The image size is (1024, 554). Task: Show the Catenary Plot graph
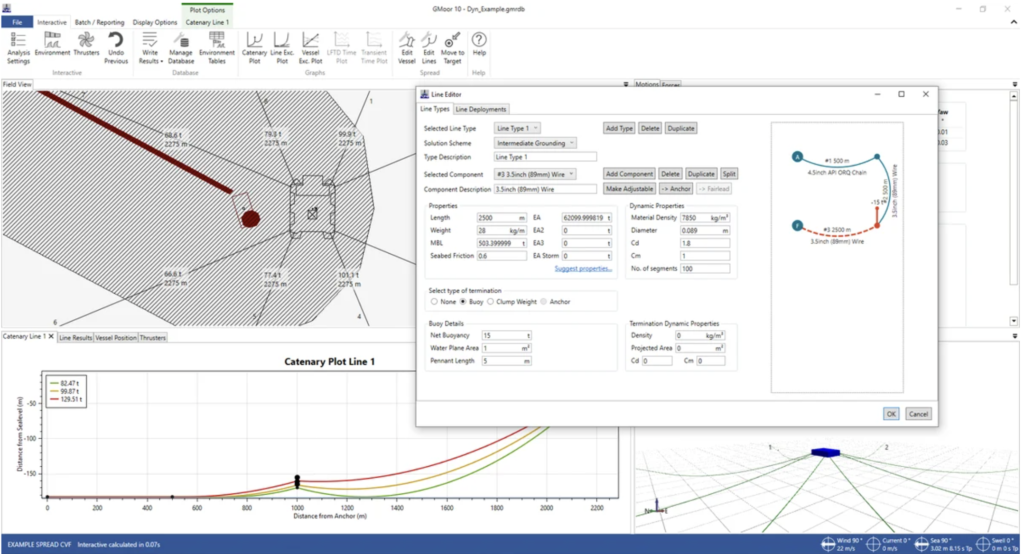255,45
